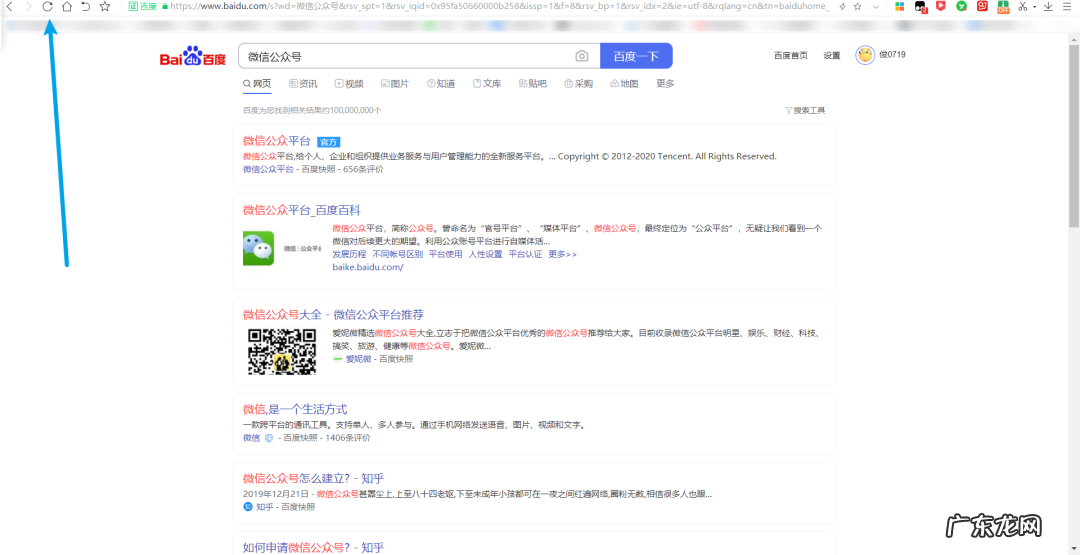Viewport: 1080px width, 555px height.
Task: Switch to the 知道 tab
Action: point(441,84)
